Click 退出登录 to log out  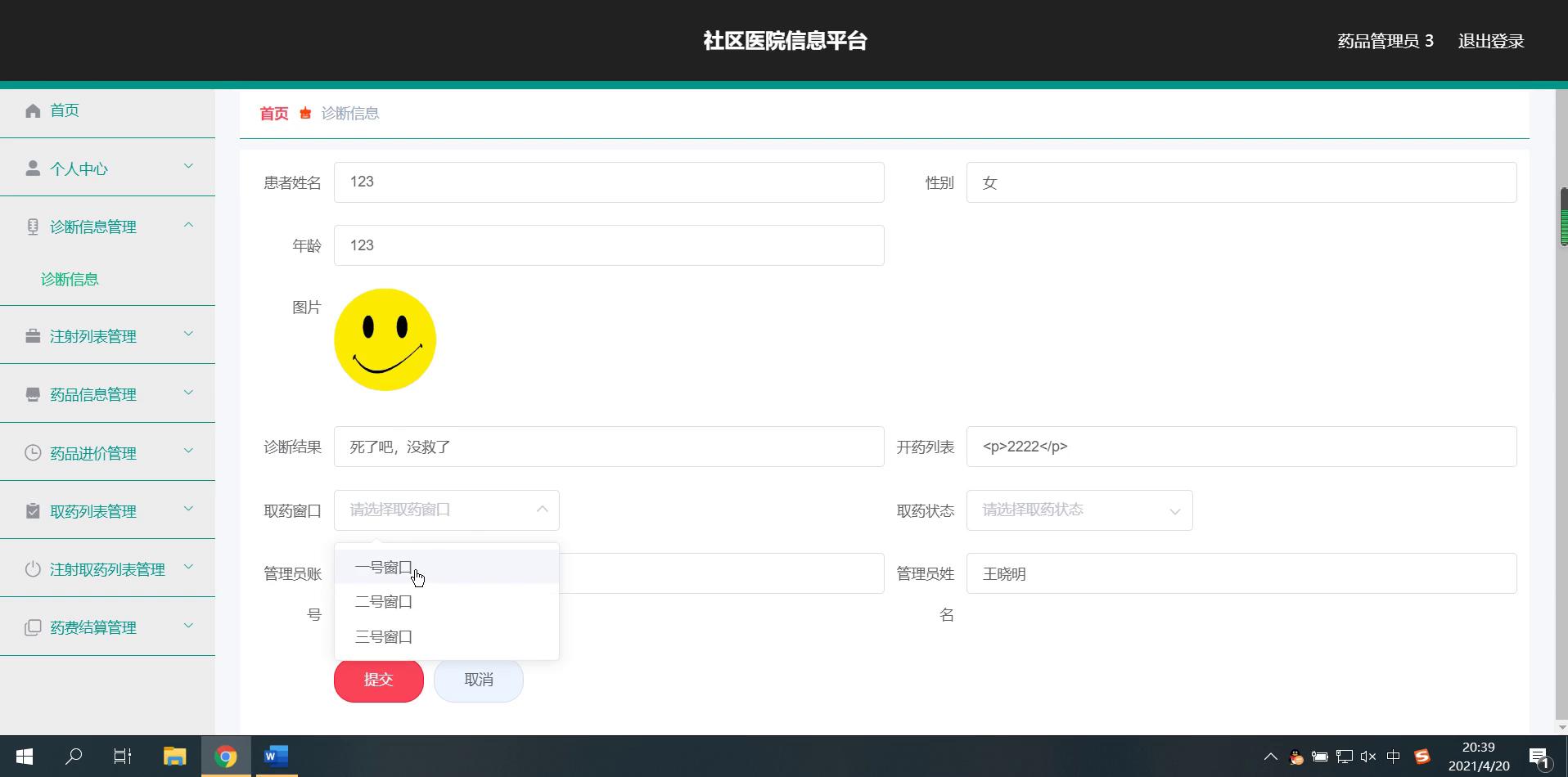coord(1490,41)
